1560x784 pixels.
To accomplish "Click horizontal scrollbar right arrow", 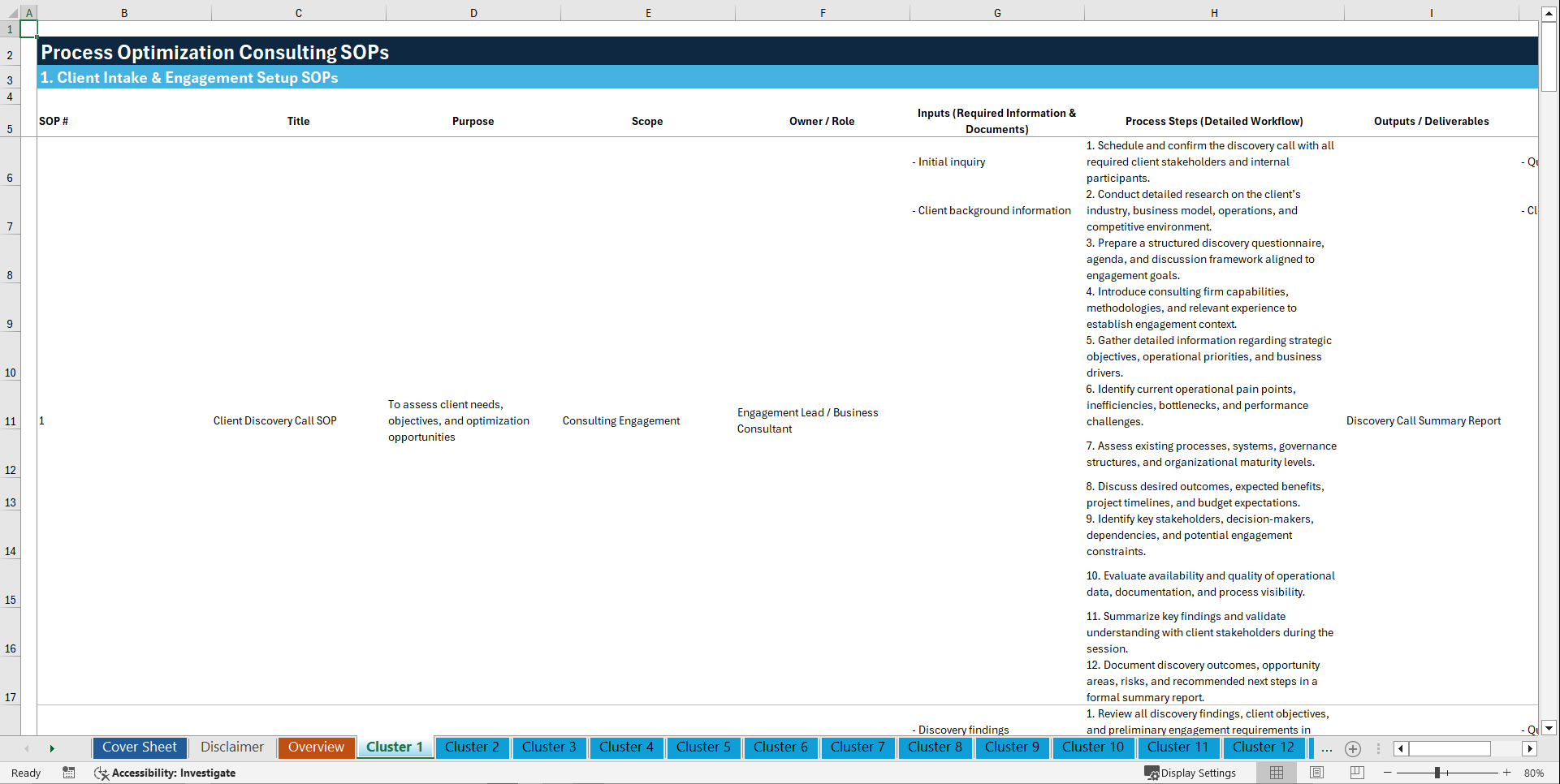I will pyautogui.click(x=1530, y=748).
